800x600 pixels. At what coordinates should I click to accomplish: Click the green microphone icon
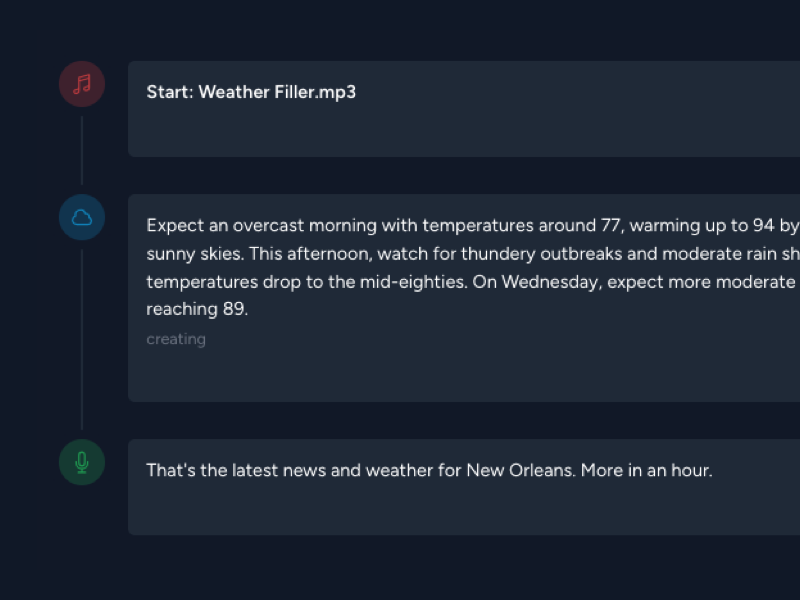pyautogui.click(x=82, y=462)
